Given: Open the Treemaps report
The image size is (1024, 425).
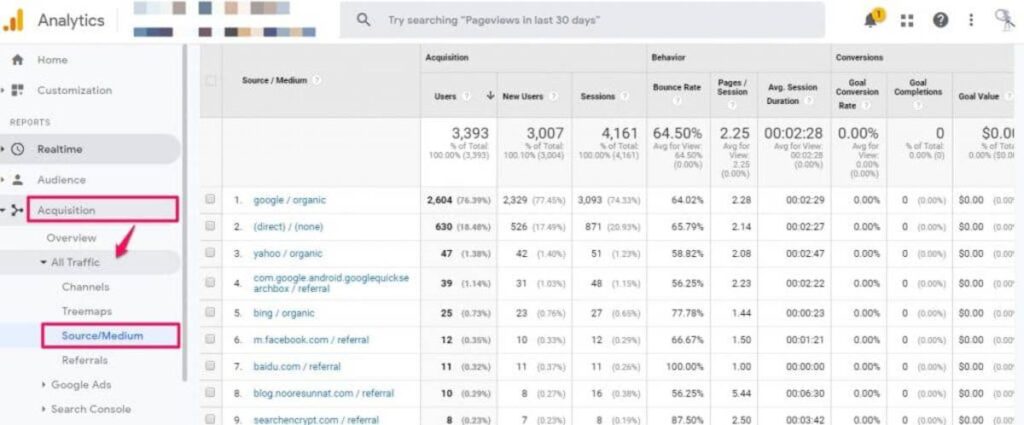Looking at the screenshot, I should point(87,311).
